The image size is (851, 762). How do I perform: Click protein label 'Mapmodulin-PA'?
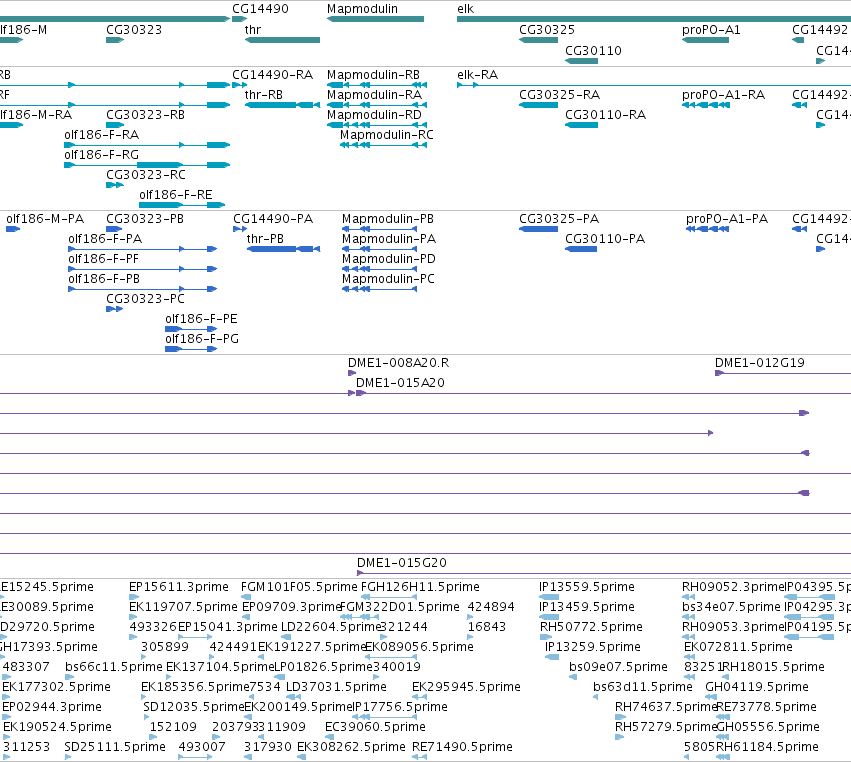tap(389, 239)
